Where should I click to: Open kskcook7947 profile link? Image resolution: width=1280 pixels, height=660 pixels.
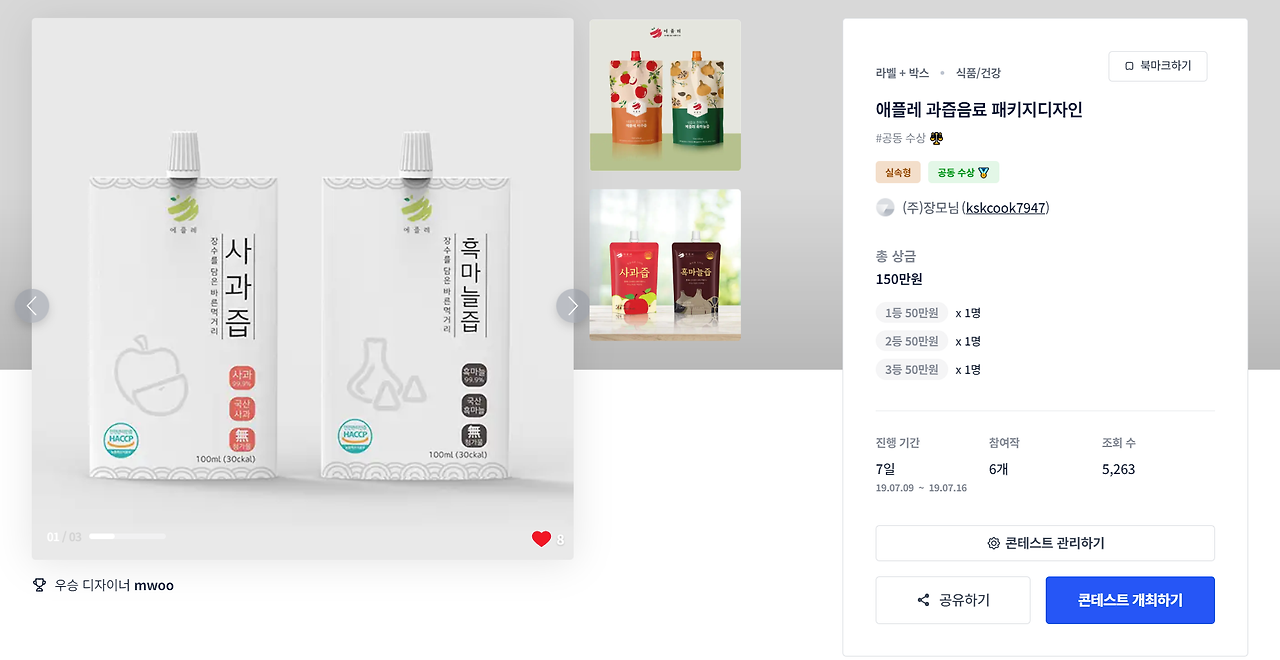click(1005, 208)
